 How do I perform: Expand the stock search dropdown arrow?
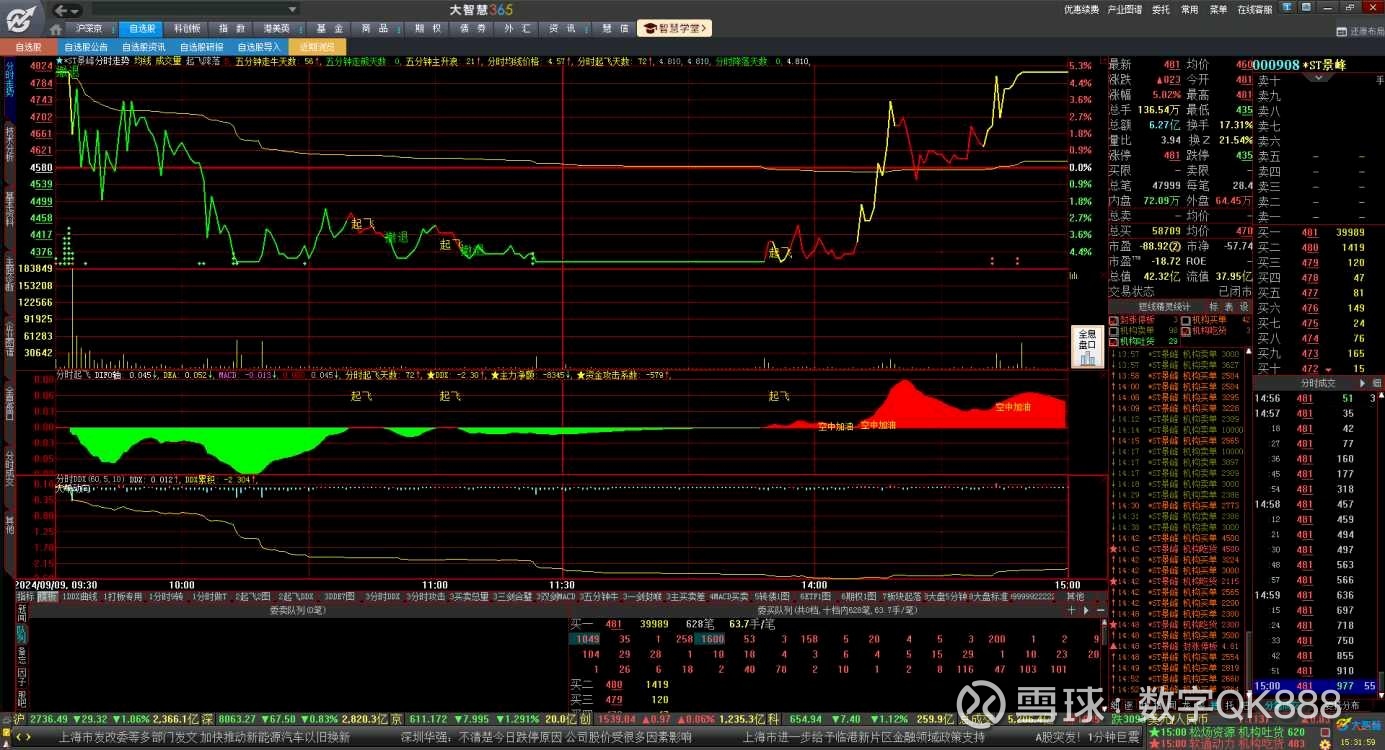coord(292,9)
